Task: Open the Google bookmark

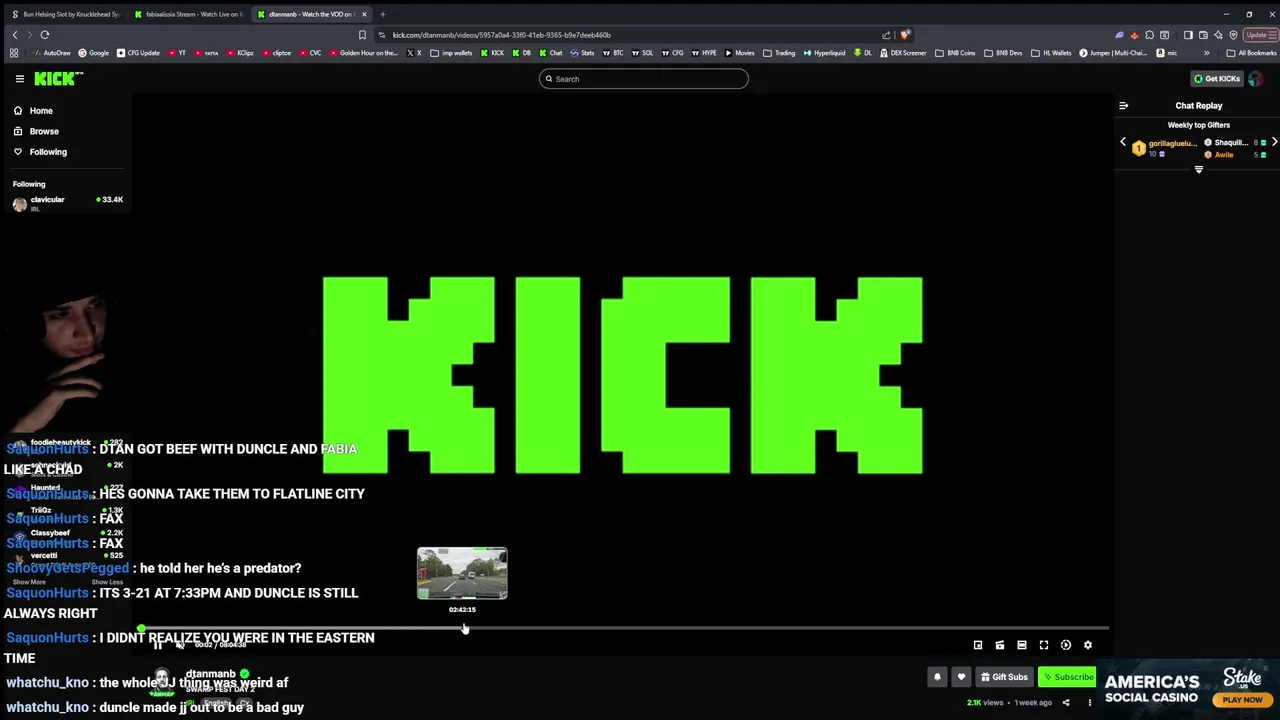Action: click(x=94, y=53)
